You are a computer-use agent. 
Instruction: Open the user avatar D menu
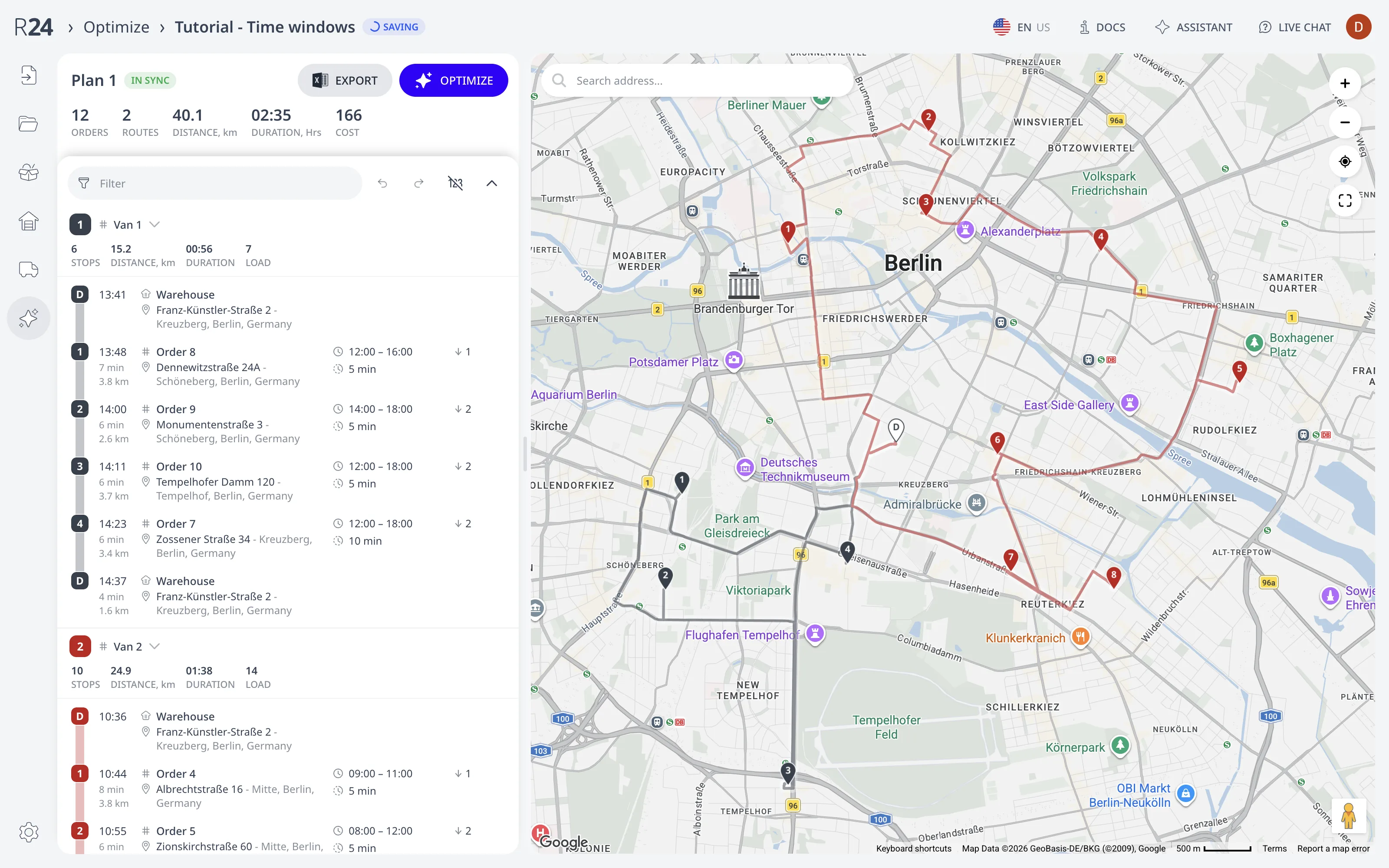[1359, 27]
